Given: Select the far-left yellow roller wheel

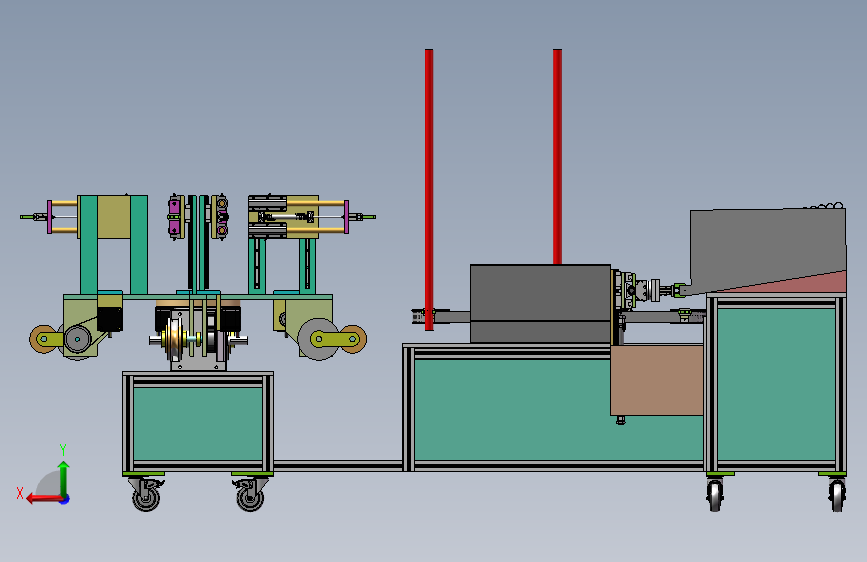Looking at the screenshot, I should [44, 339].
